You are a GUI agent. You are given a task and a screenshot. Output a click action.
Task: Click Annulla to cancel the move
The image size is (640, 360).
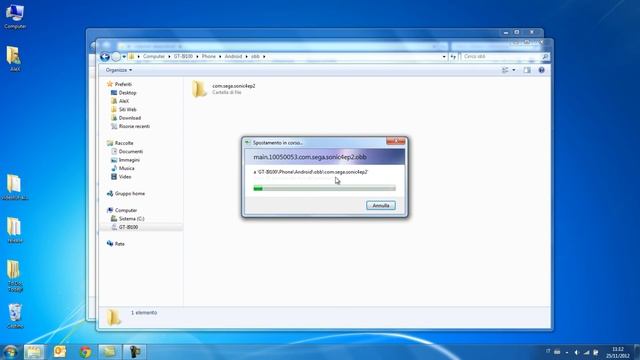point(381,205)
